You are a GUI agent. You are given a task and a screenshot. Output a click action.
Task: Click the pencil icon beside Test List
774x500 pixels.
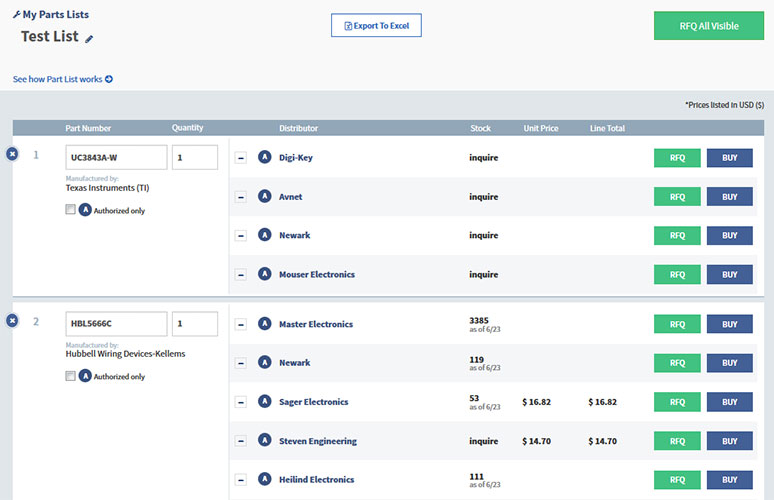pos(89,39)
